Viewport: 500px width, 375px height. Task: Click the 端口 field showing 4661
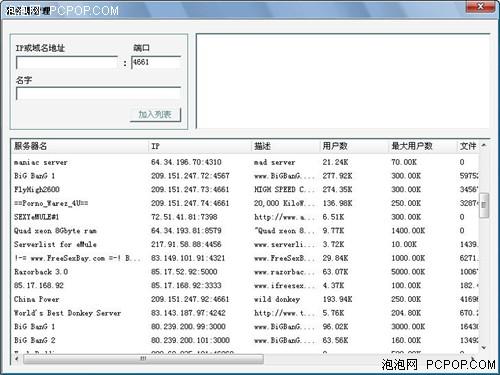pyautogui.click(x=156, y=63)
